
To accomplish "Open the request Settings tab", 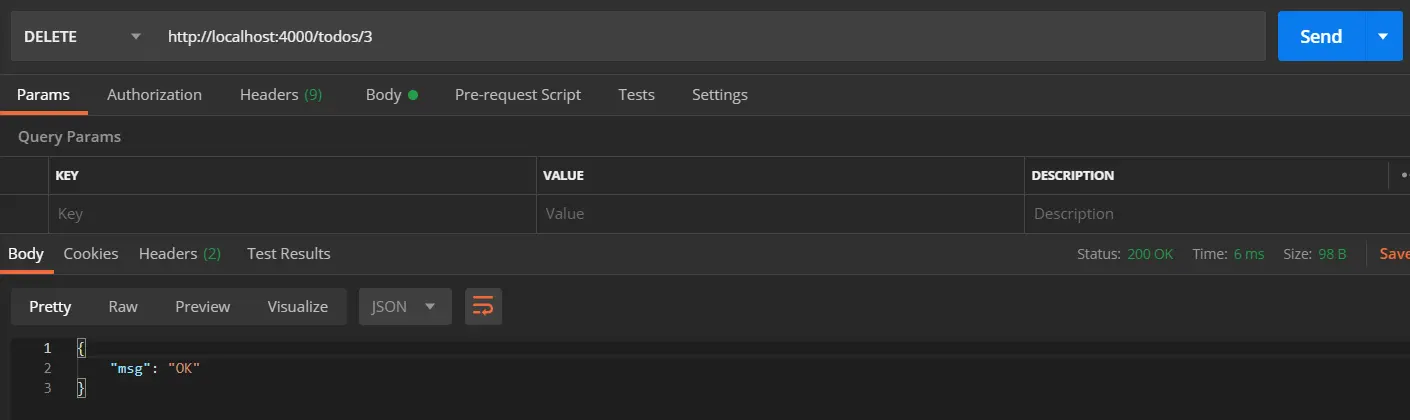I will [719, 95].
